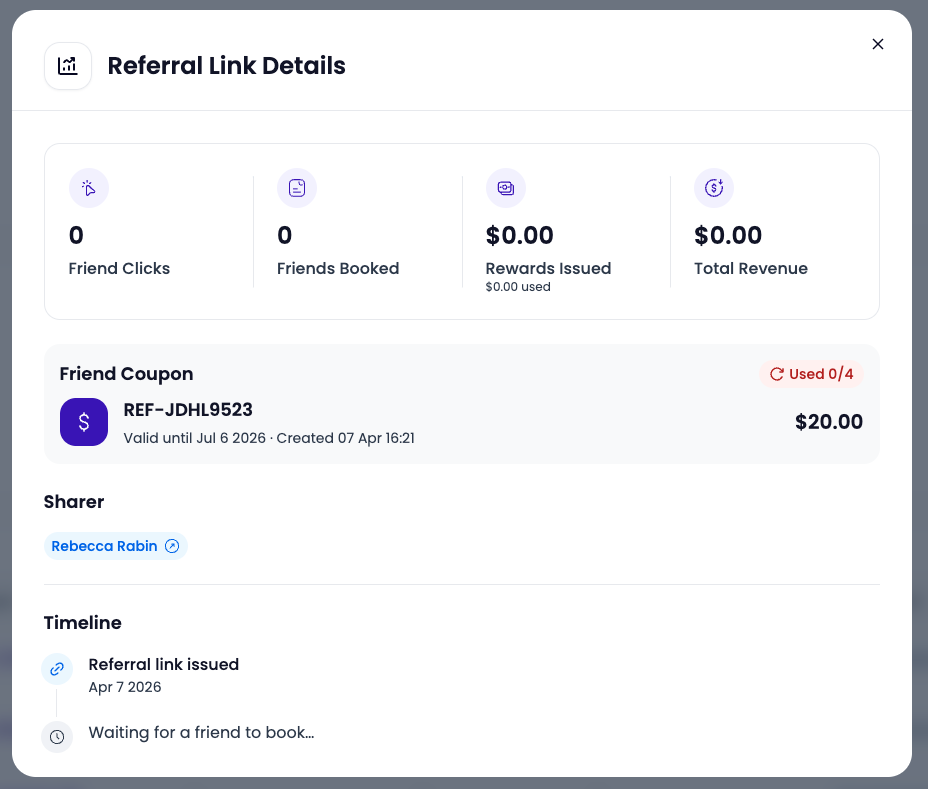Close the Referral Link Details dialog
Screen dimensions: 928x789
878,44
